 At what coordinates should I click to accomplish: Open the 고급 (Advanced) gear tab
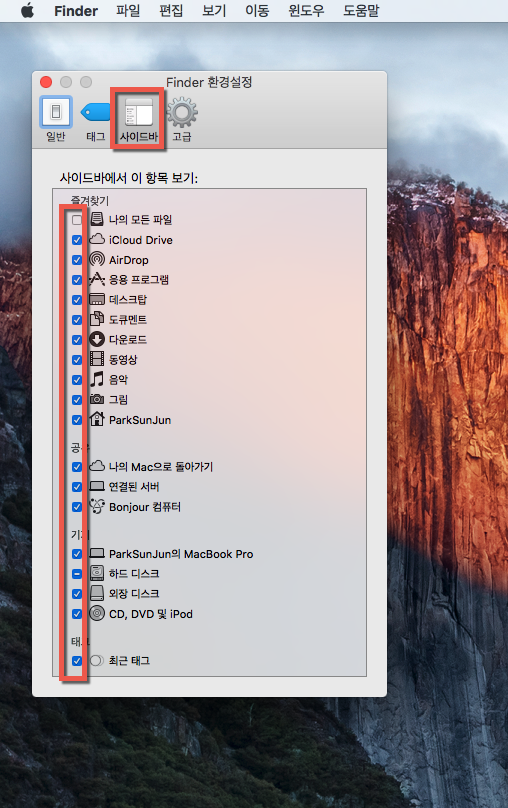click(x=182, y=119)
